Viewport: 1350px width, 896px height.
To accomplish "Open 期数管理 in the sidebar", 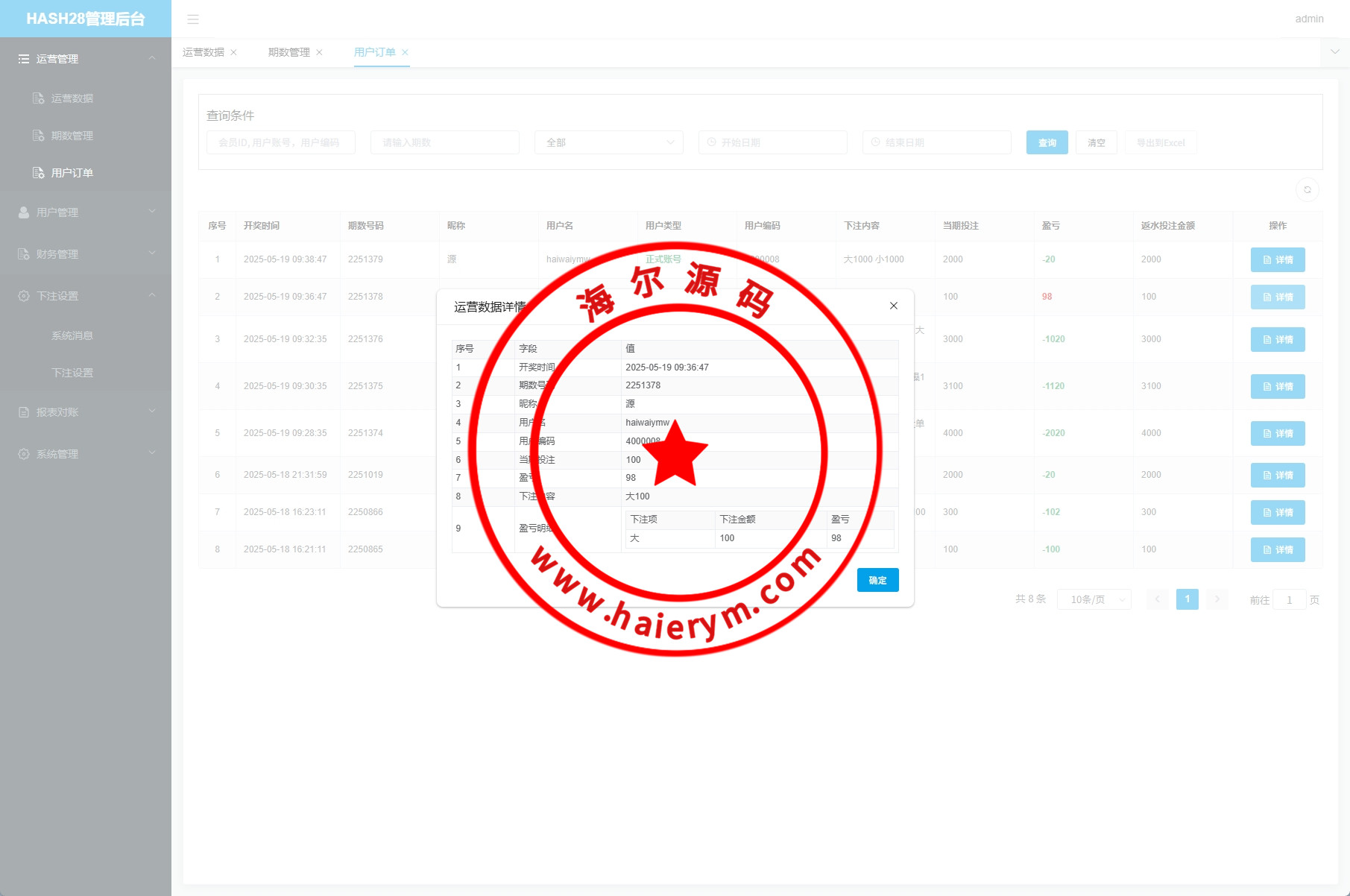I will 72,136.
